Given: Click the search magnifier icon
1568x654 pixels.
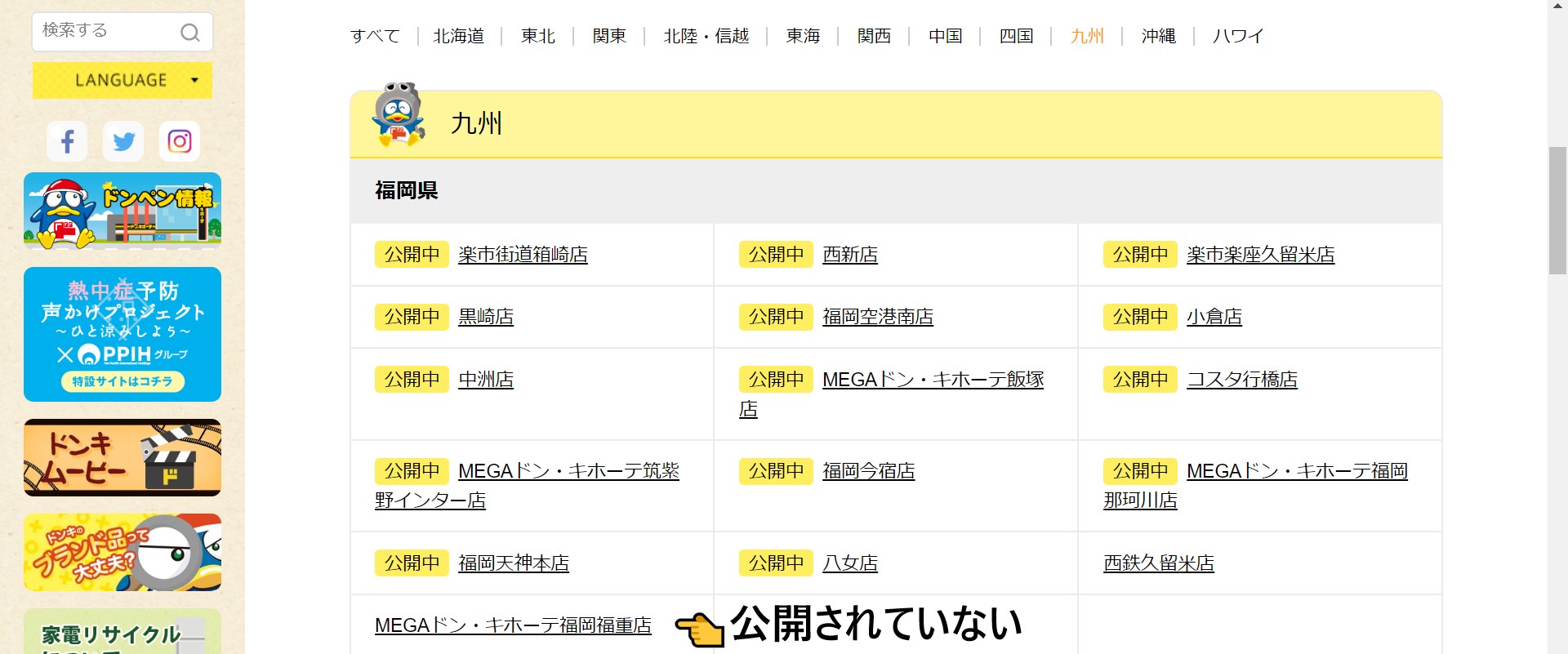Looking at the screenshot, I should [x=189, y=33].
